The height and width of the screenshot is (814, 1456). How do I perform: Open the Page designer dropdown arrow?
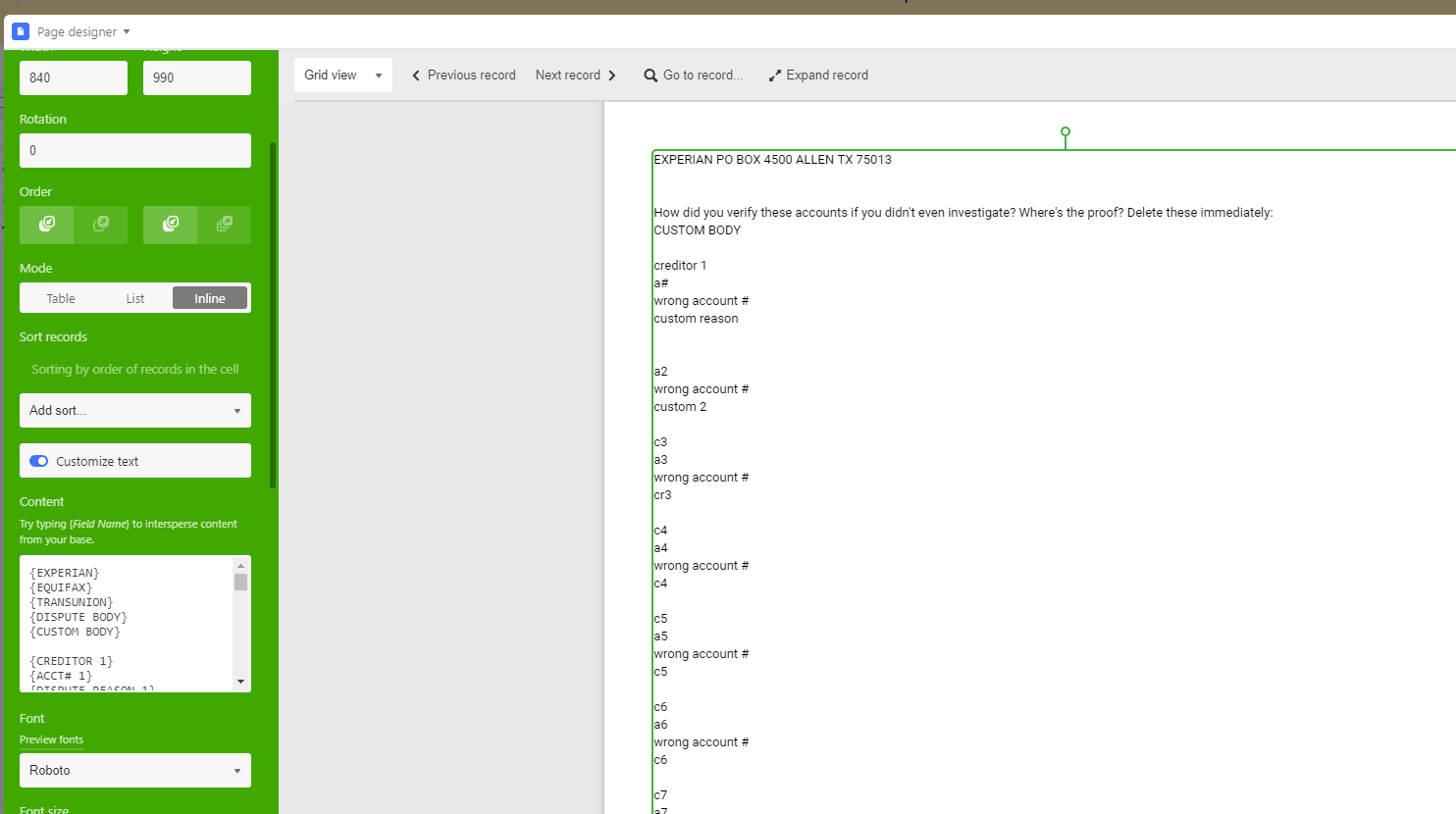127,31
